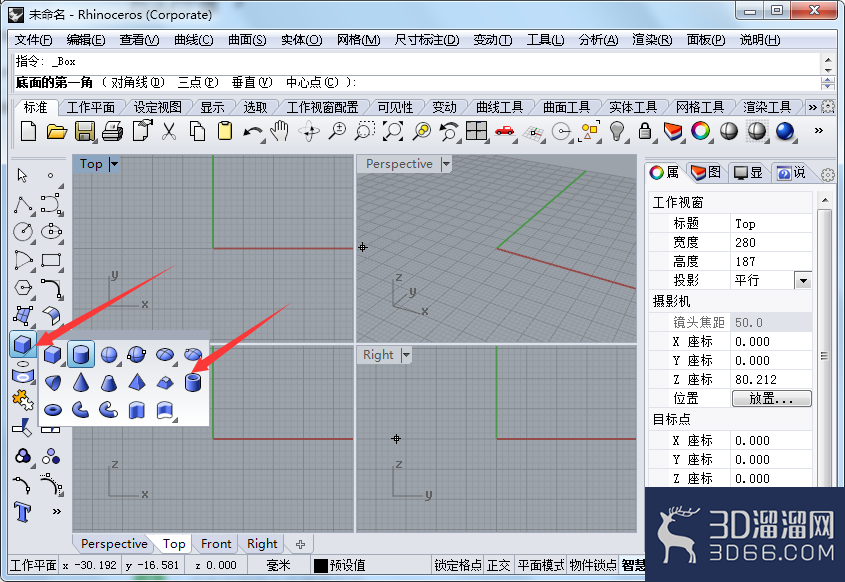Screen dimensions: 845x582
Task: Click the four-viewport layout icon
Action: pos(476,131)
